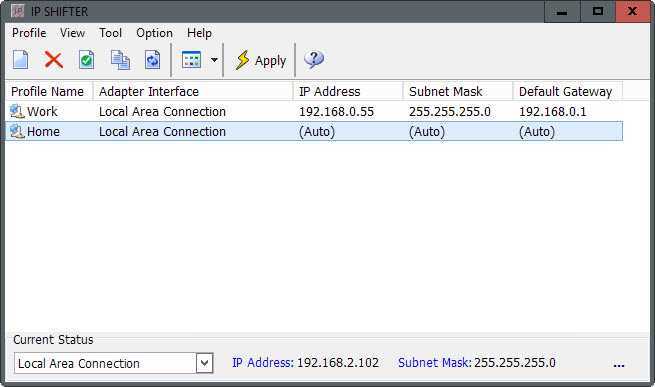The height and width of the screenshot is (387, 655).
Task: Open the Option menu
Action: (x=154, y=33)
